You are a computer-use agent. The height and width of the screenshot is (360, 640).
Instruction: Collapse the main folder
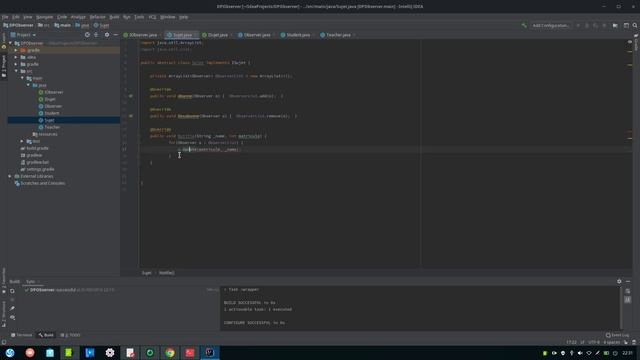[22, 78]
